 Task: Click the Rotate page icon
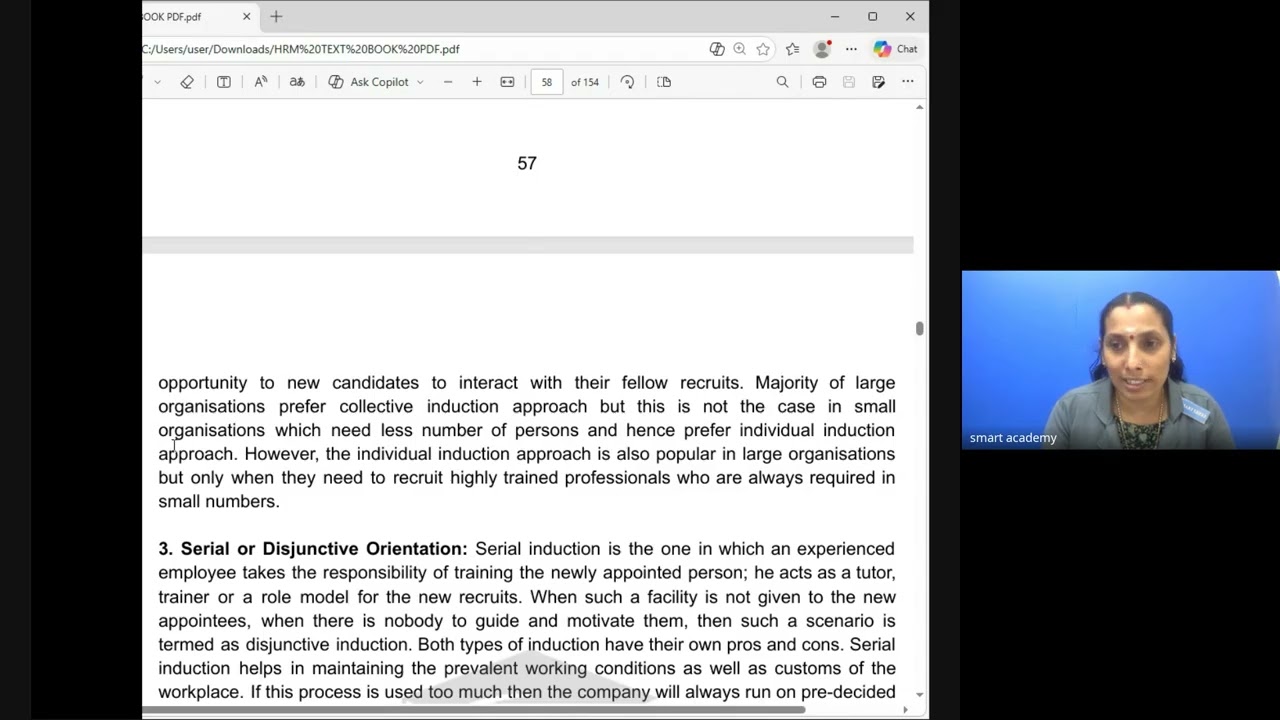click(627, 82)
